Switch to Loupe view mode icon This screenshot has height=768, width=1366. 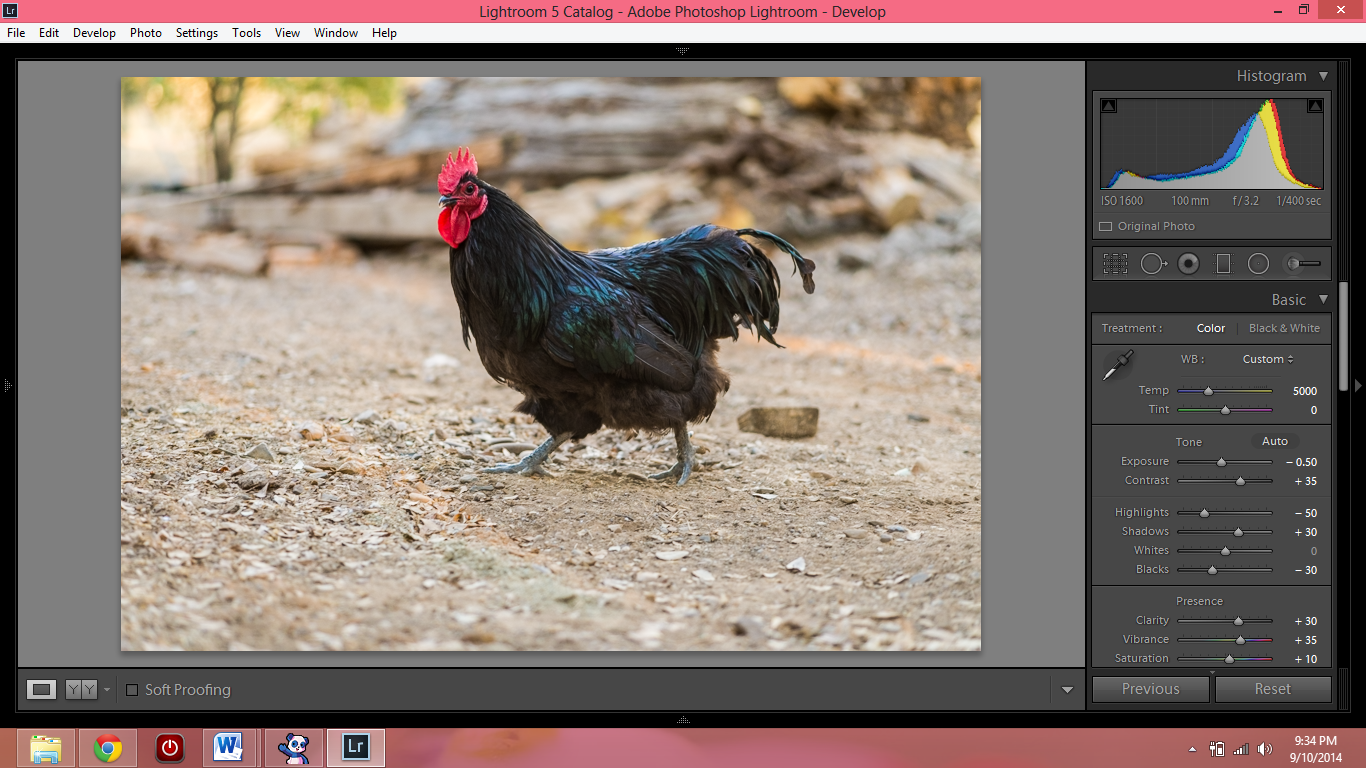tap(41, 689)
